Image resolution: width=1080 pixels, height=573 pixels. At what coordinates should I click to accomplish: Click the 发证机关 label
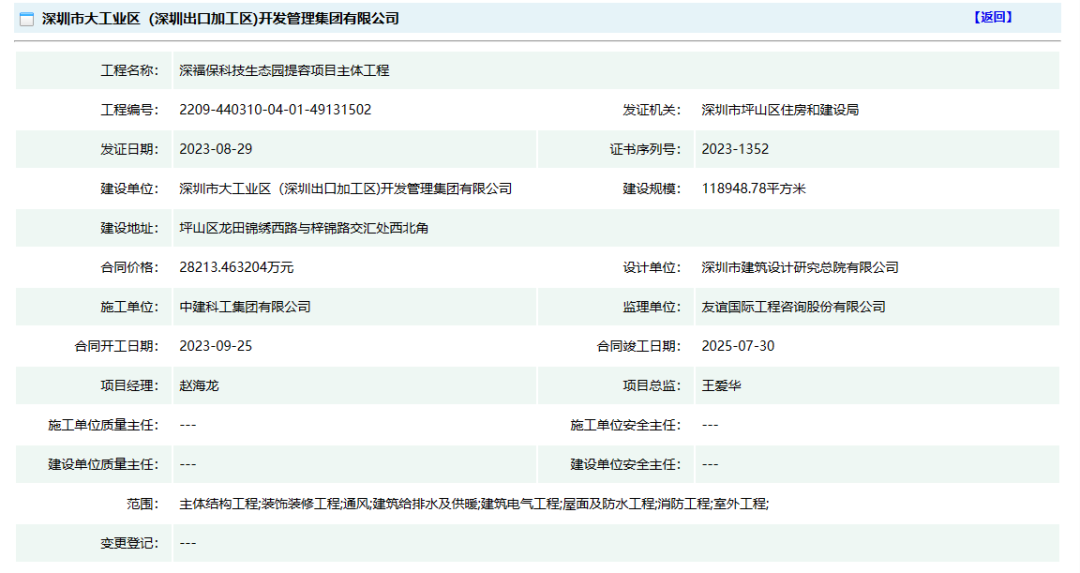click(652, 110)
